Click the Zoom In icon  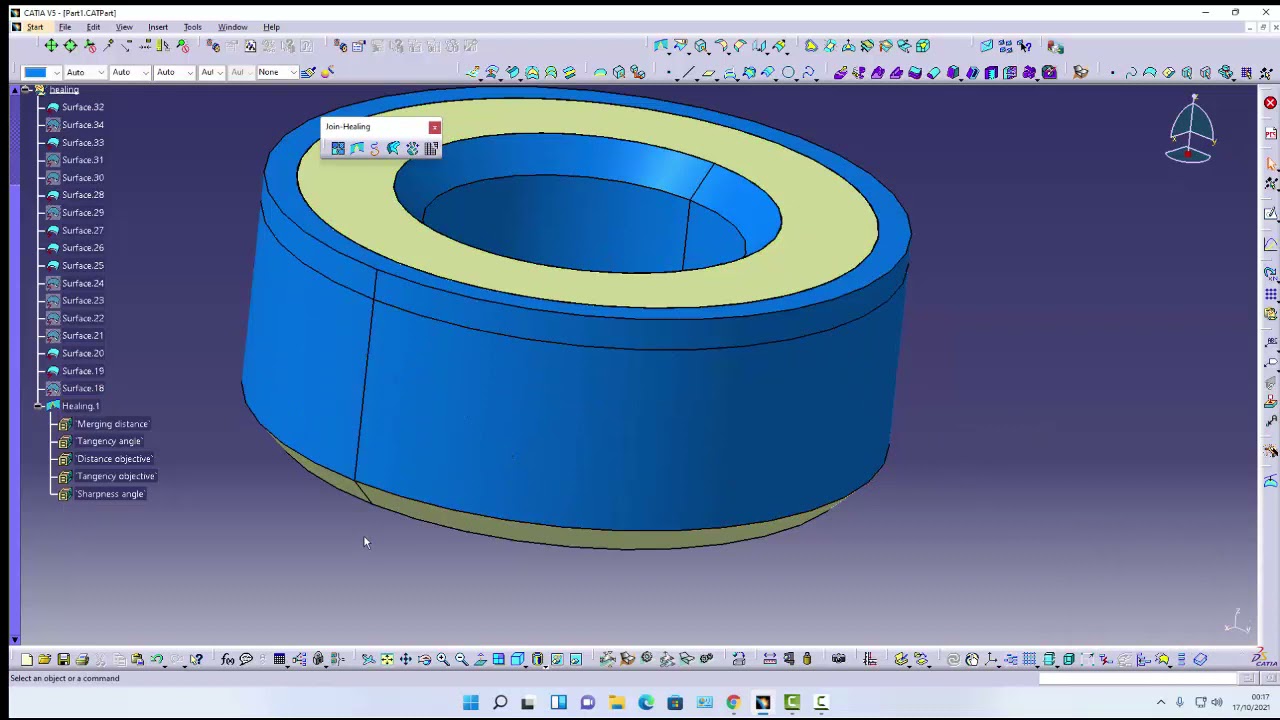[443, 659]
